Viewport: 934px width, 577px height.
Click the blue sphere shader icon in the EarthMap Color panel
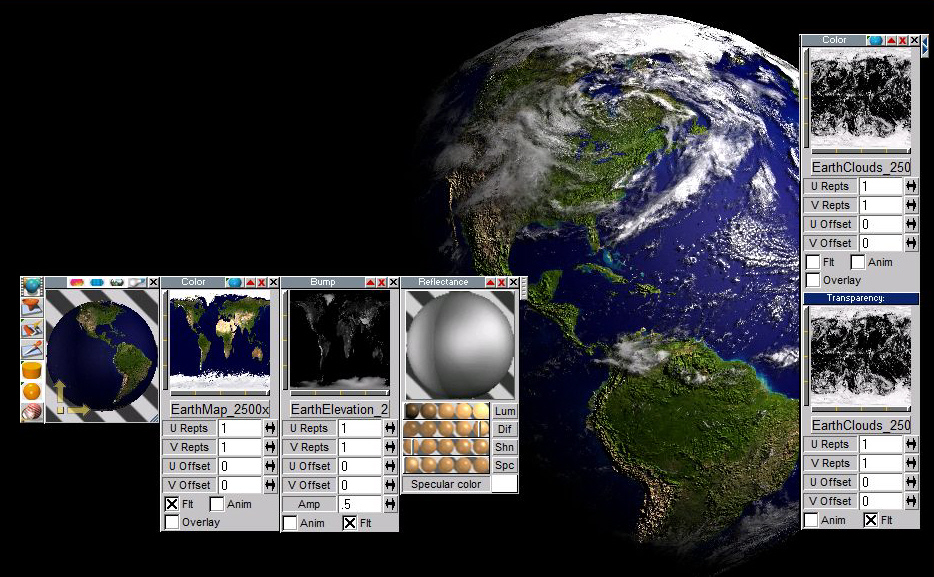tap(235, 282)
